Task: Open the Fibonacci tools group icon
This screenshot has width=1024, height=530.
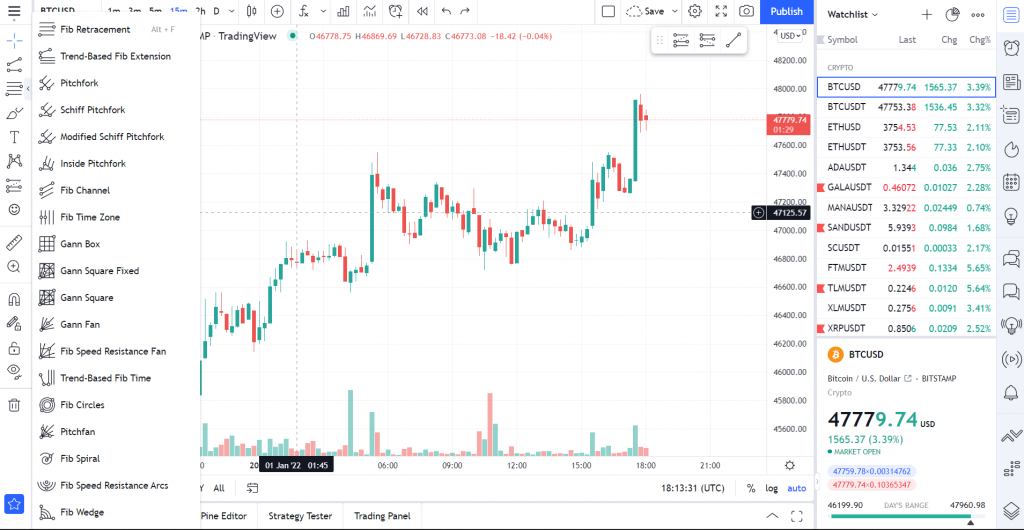Action: [x=14, y=88]
